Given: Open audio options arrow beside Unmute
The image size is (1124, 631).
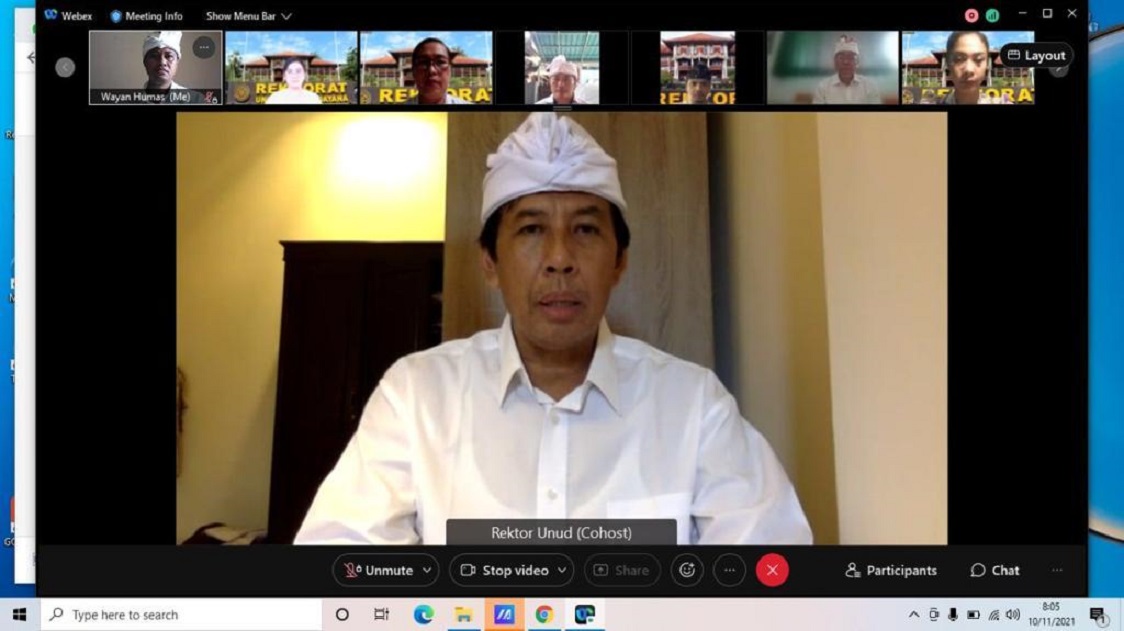Looking at the screenshot, I should (427, 571).
